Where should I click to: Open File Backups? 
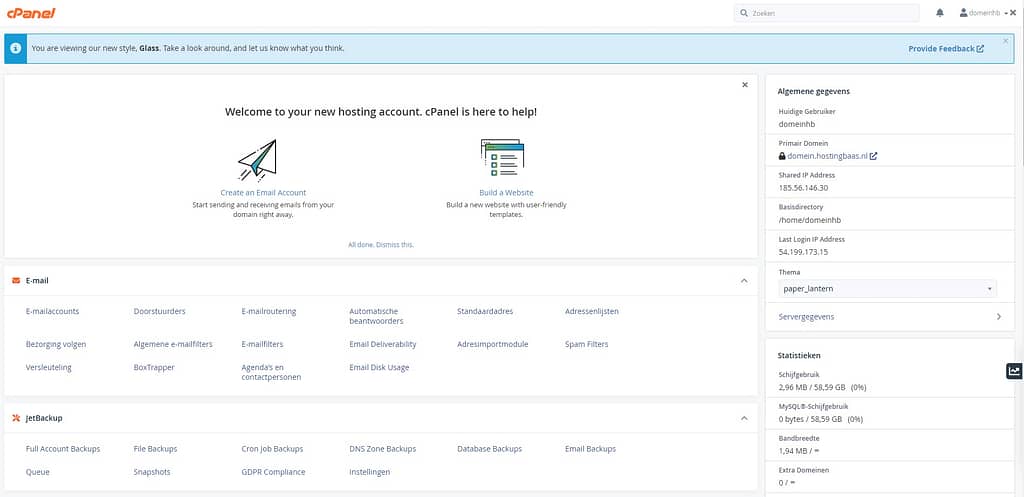[x=155, y=449]
